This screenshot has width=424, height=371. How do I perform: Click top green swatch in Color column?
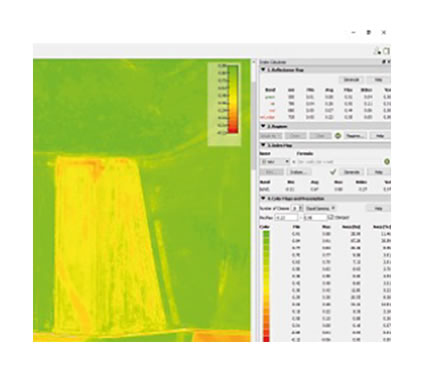[266, 234]
